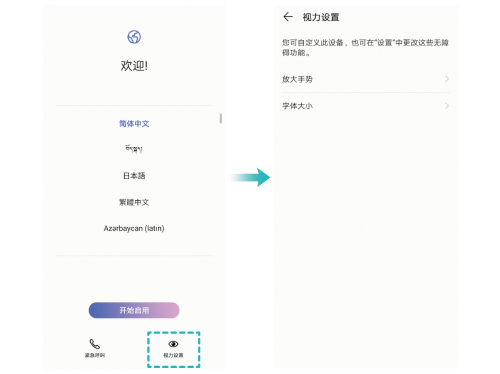This screenshot has width=500, height=374.
Task: Tap the 开始启用 start button
Action: [134, 310]
